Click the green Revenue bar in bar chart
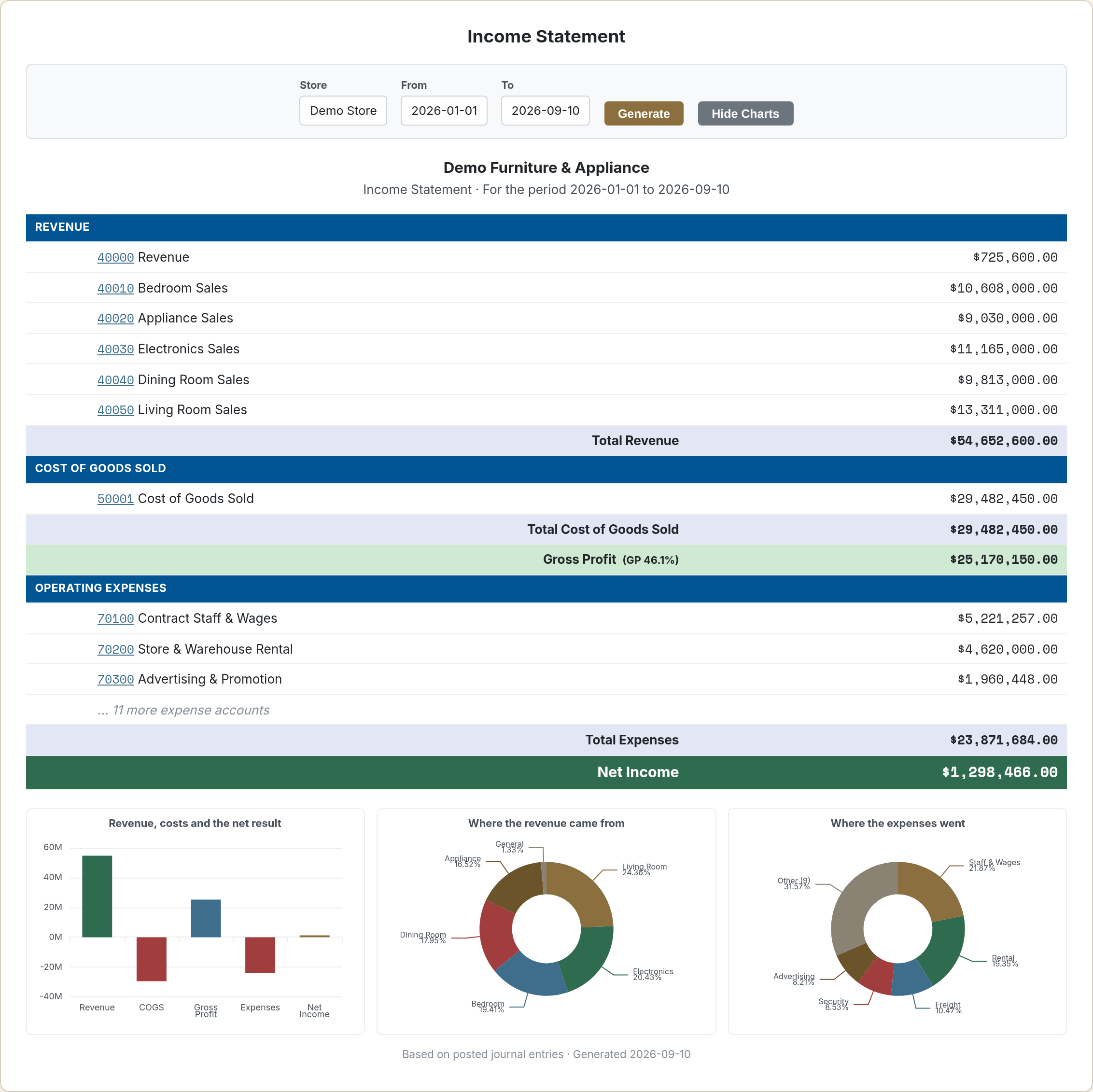This screenshot has height=1092, width=1093. (x=97, y=896)
